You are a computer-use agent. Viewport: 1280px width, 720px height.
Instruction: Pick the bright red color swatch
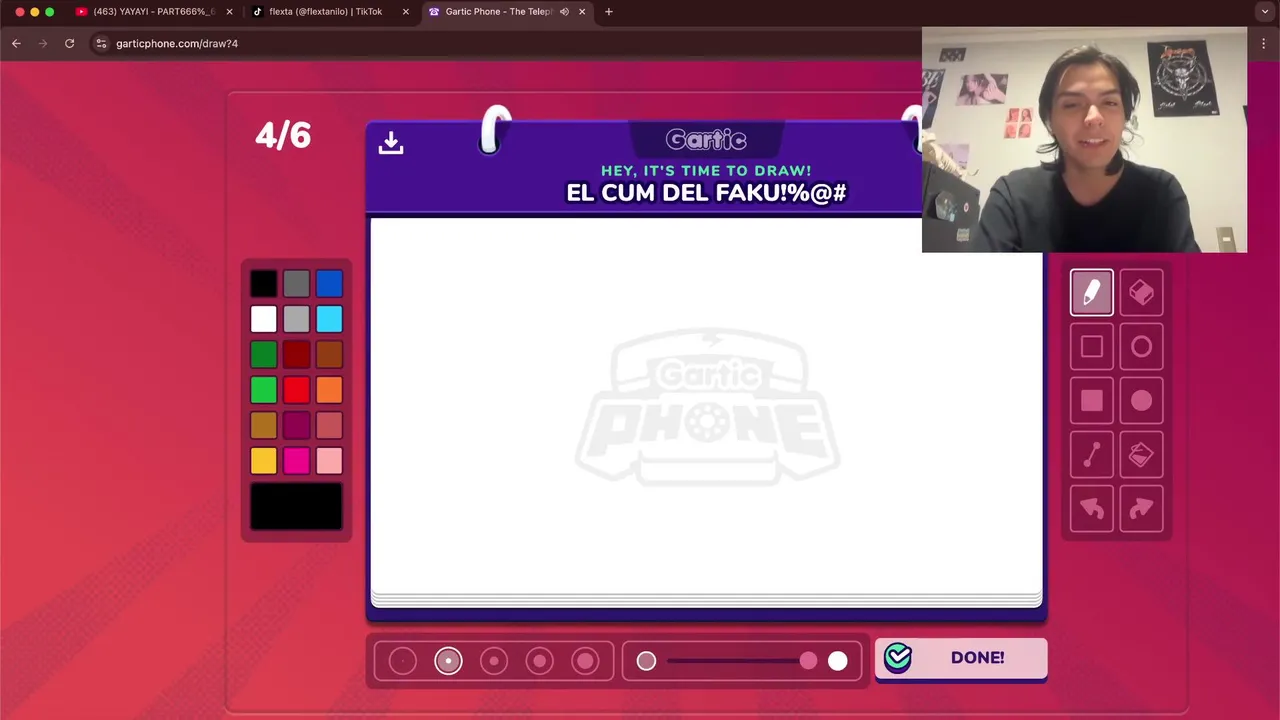pyautogui.click(x=296, y=390)
